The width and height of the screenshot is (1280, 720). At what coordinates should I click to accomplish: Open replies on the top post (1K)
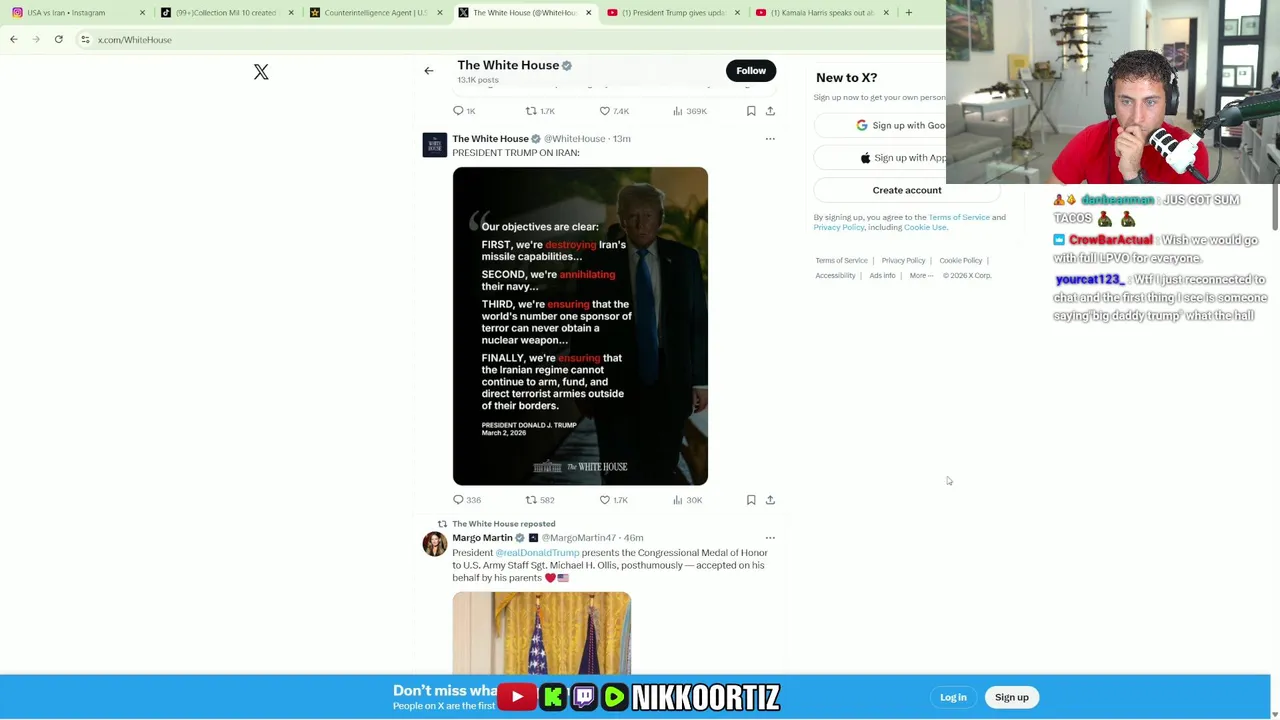(464, 111)
